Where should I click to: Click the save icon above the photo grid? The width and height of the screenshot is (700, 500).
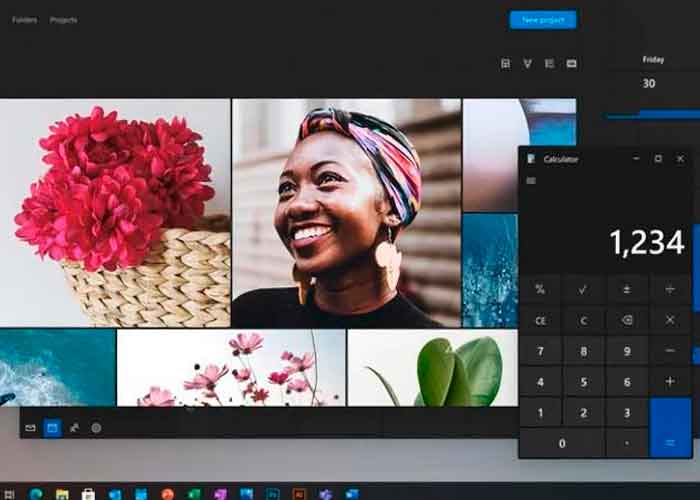point(506,64)
